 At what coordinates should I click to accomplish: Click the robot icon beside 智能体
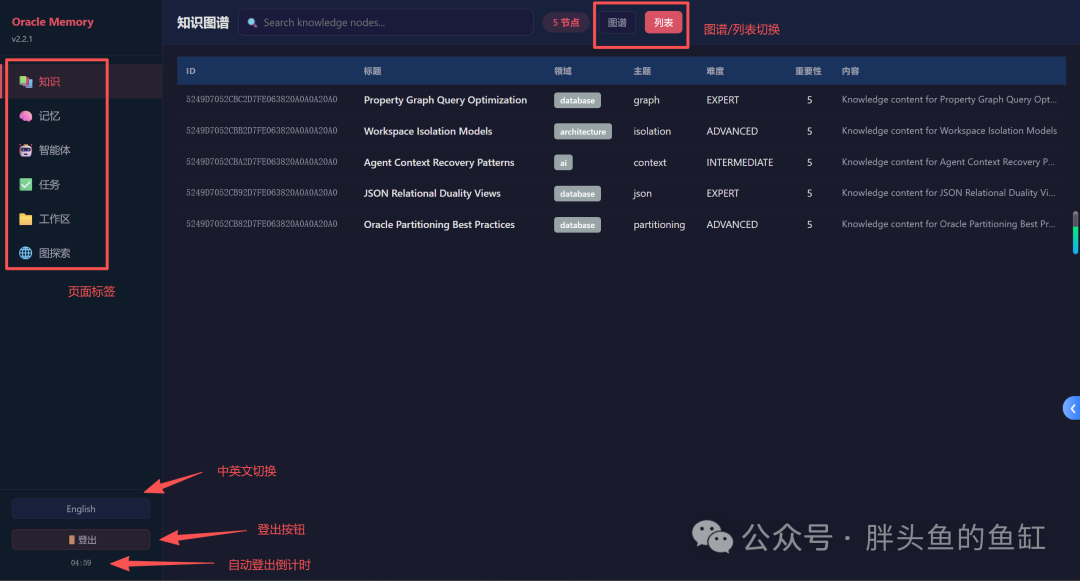25,151
